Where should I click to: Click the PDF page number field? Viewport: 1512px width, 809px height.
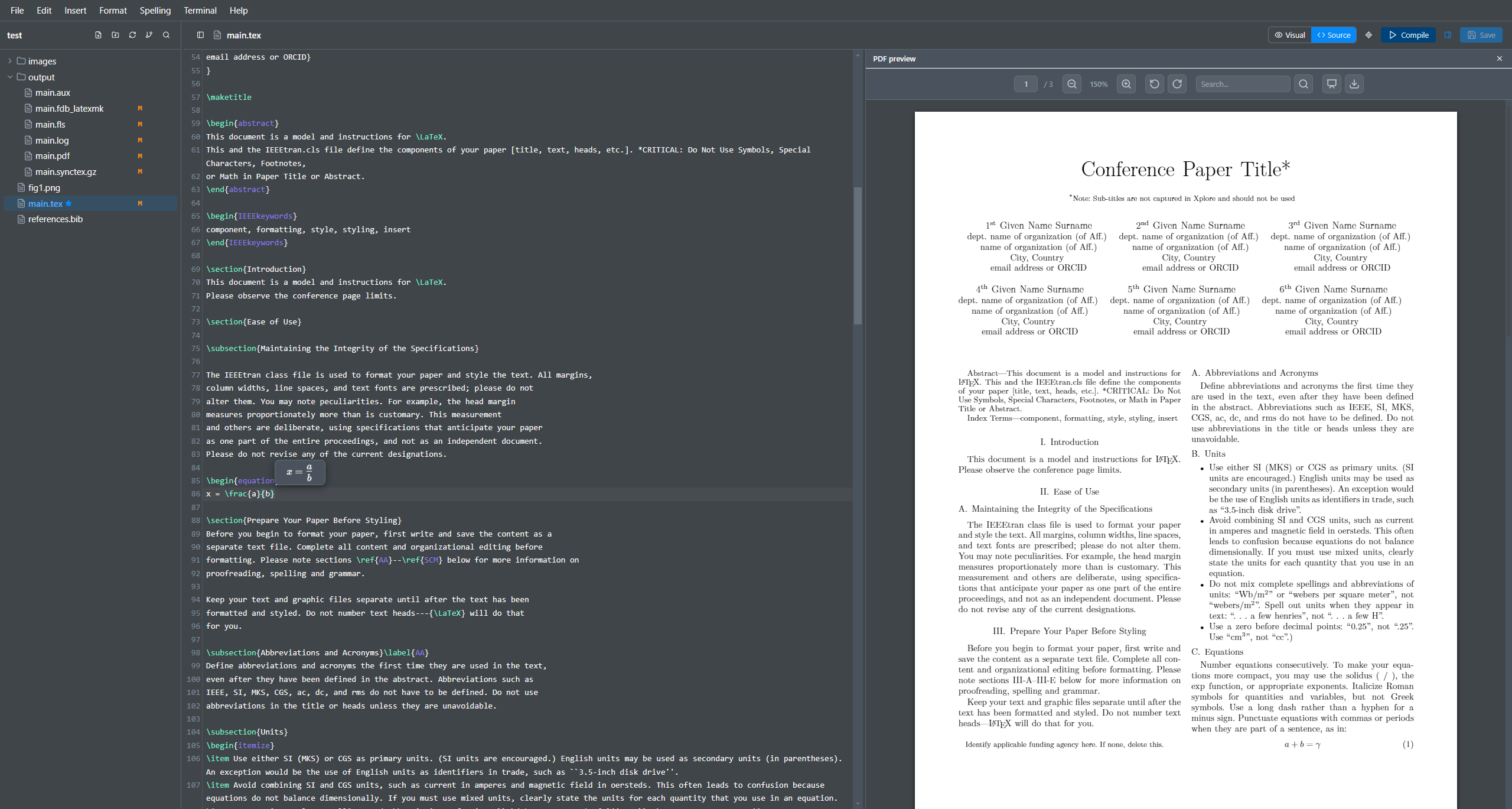[x=1026, y=84]
